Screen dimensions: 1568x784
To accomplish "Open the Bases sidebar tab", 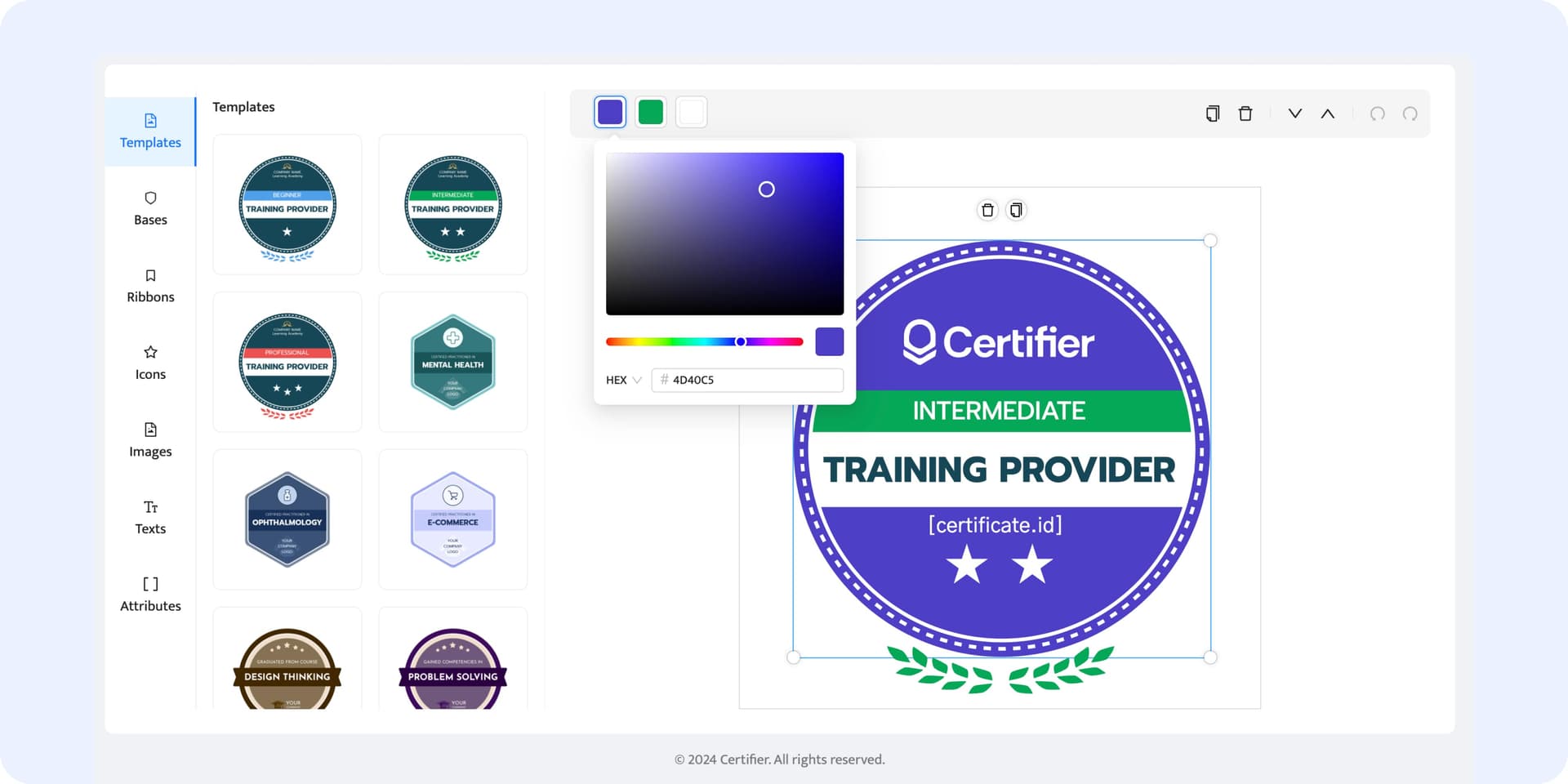I will pos(150,209).
